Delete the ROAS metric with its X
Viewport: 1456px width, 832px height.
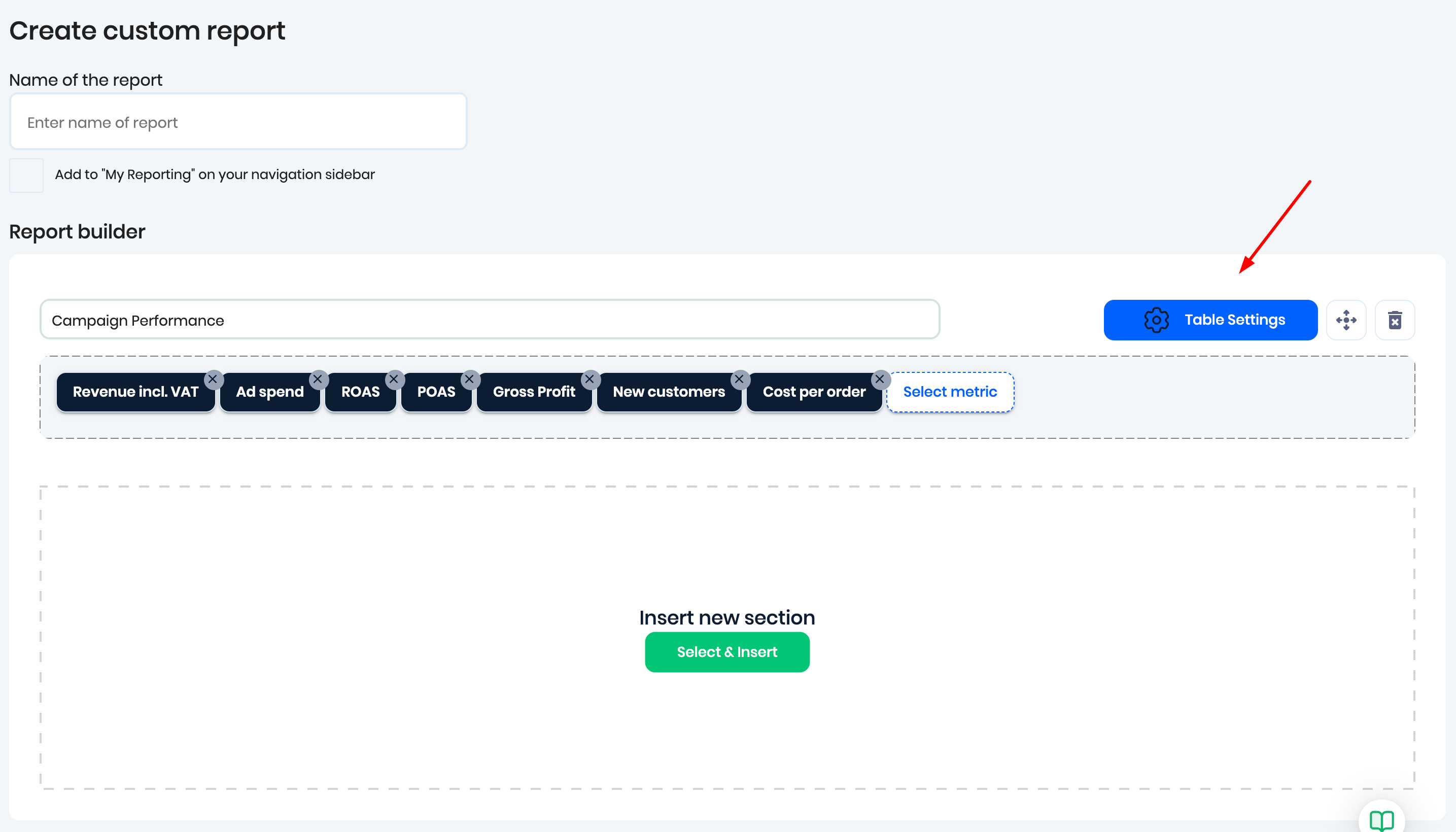pyautogui.click(x=394, y=379)
